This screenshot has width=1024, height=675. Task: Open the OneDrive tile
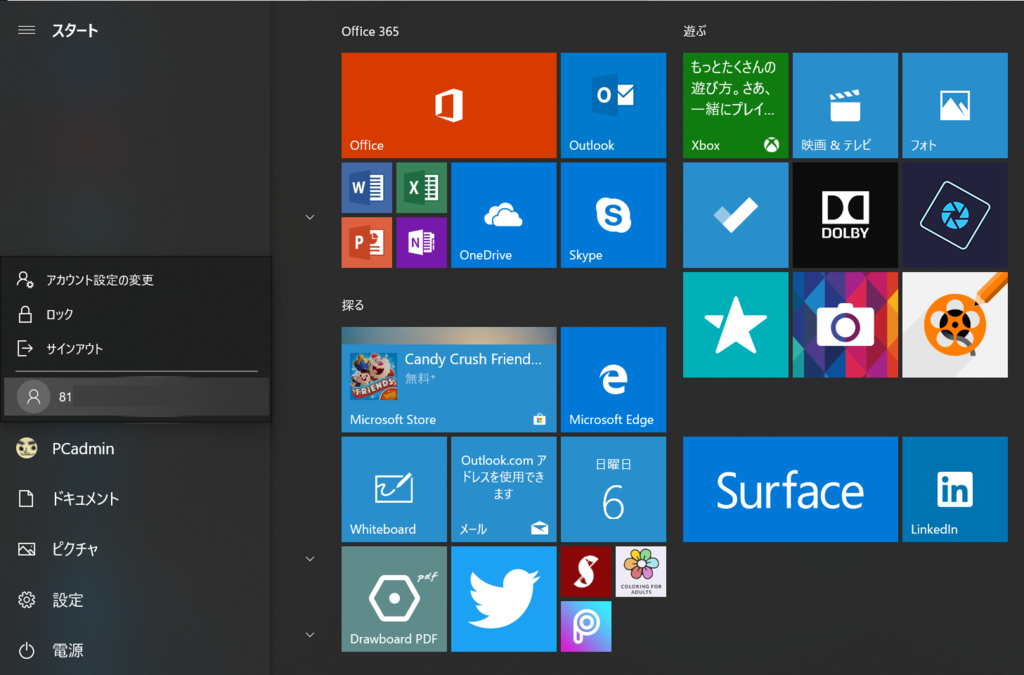click(504, 215)
